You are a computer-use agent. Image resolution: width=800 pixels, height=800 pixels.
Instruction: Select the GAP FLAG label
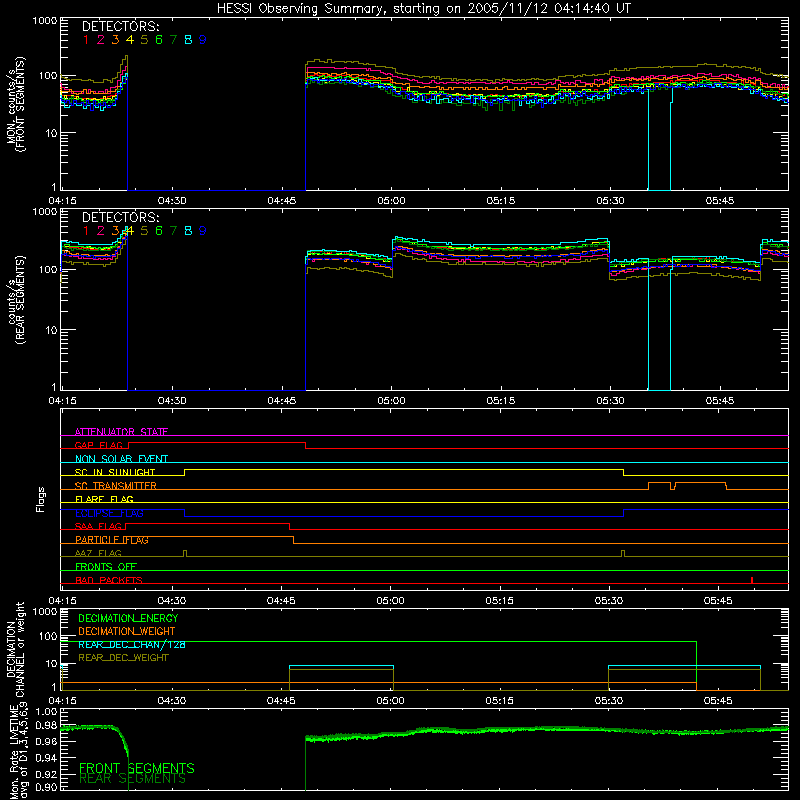[99, 445]
